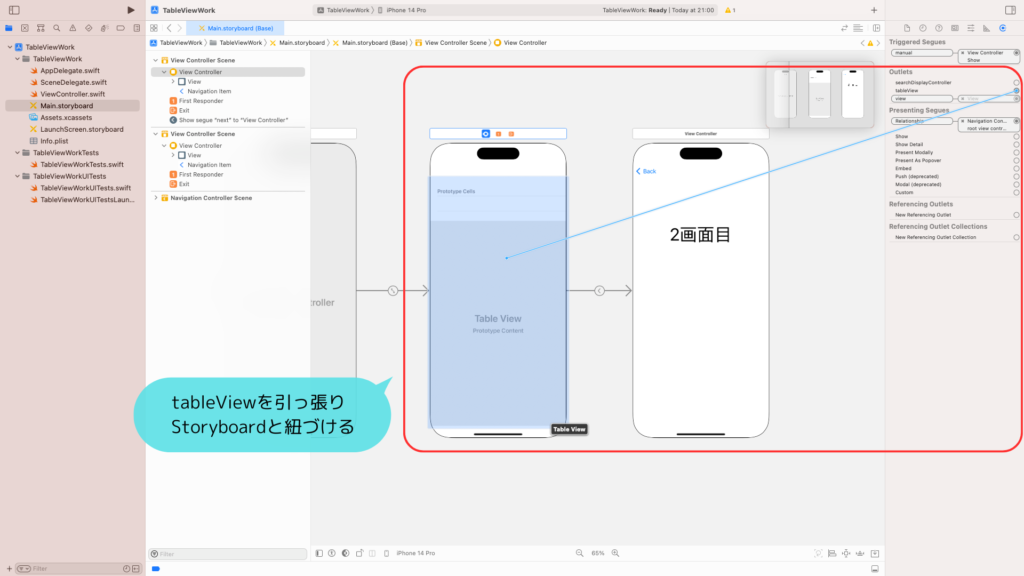Expand View under the first View Controller
This screenshot has width=1024, height=576.
point(172,82)
